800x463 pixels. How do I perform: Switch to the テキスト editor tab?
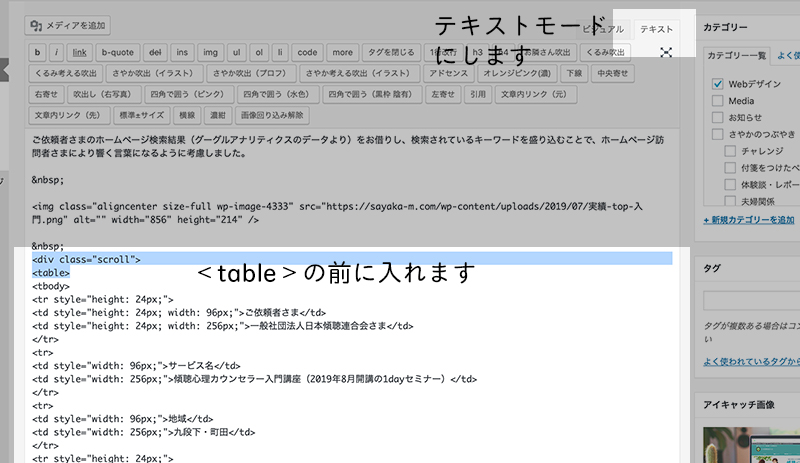coord(656,30)
